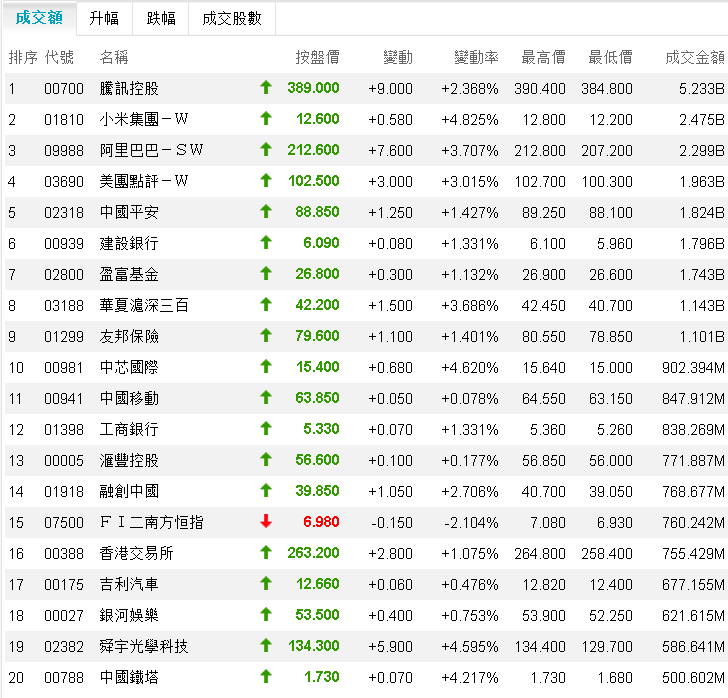Click the 排序 column header
728x698 pixels.
(x=23, y=57)
